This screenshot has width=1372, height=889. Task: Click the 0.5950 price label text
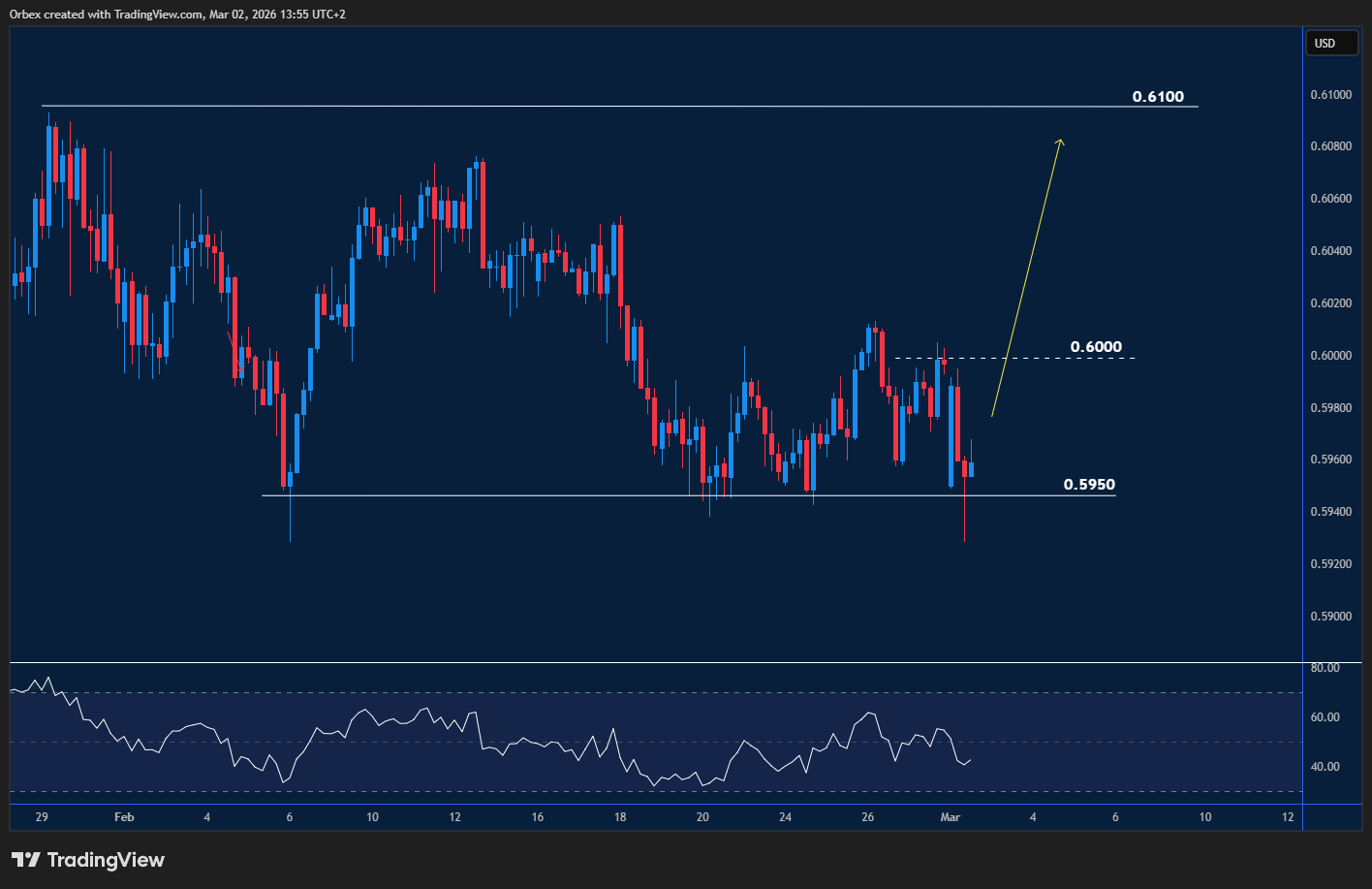click(1089, 484)
